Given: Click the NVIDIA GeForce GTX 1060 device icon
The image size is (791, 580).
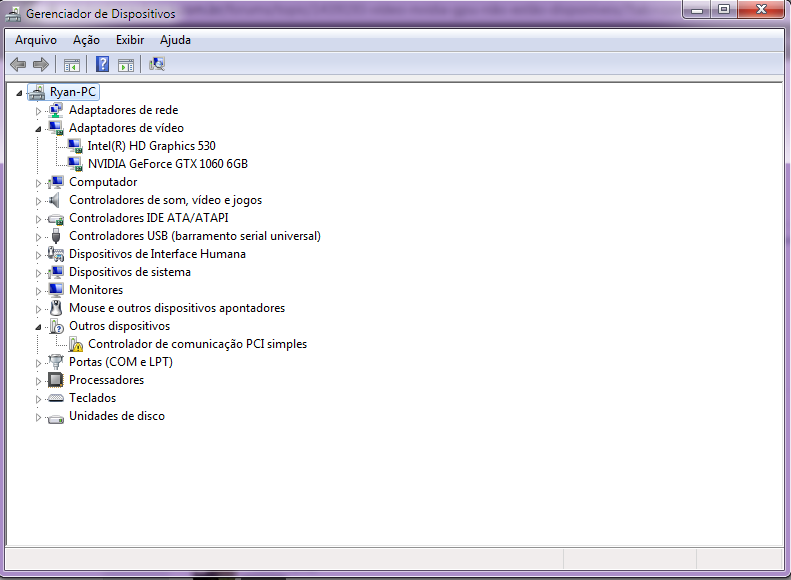Looking at the screenshot, I should click(75, 164).
